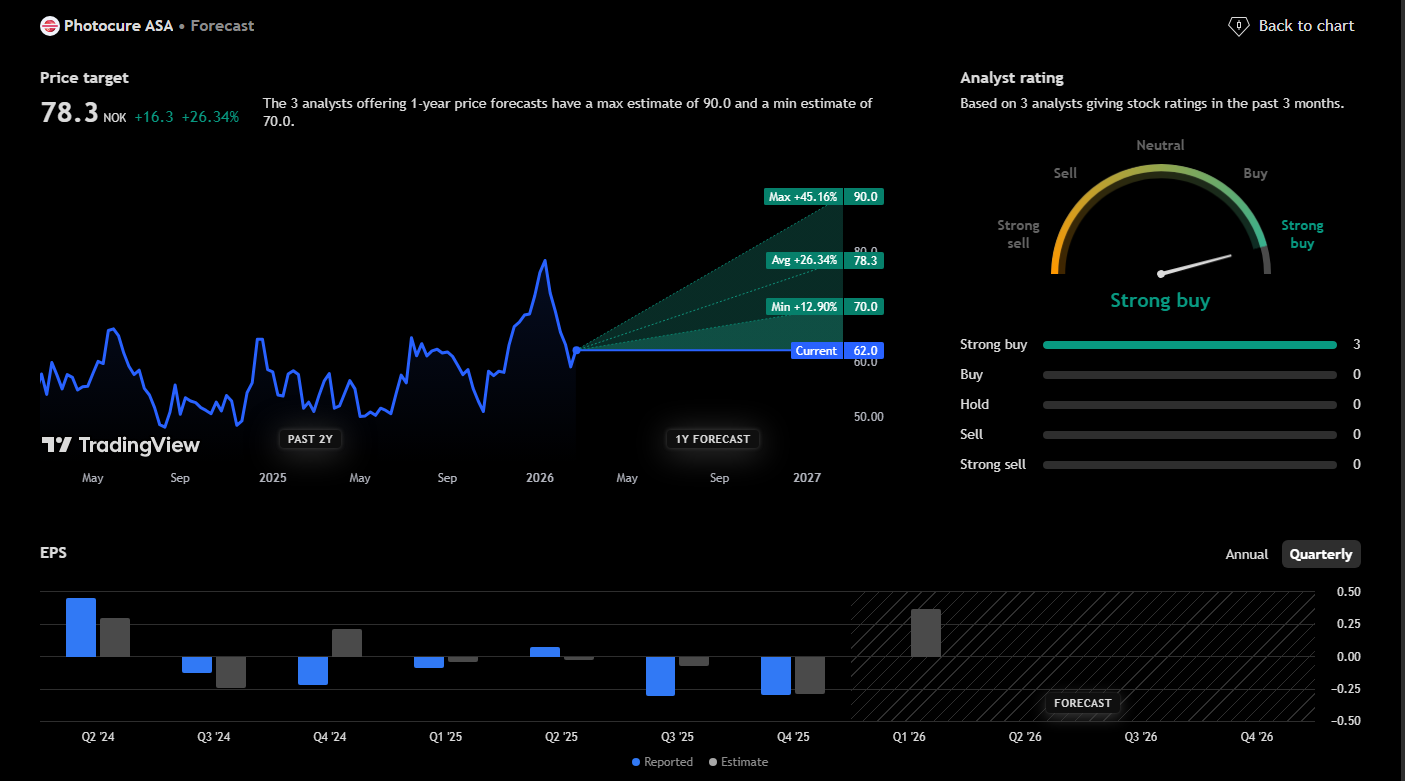Open Back to chart link
This screenshot has width=1405, height=781.
pyautogui.click(x=1305, y=26)
